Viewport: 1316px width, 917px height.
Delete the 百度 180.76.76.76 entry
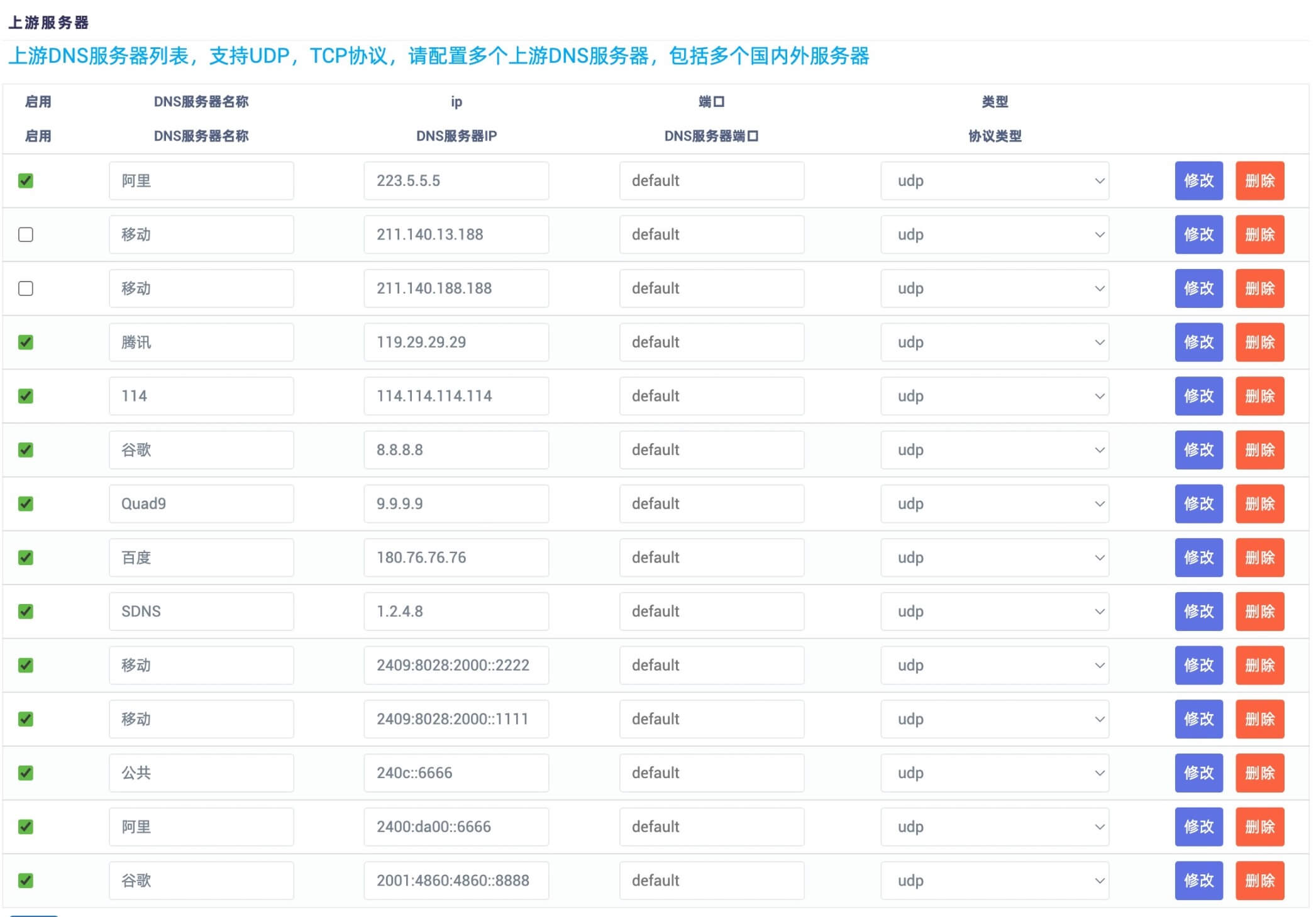(1259, 558)
